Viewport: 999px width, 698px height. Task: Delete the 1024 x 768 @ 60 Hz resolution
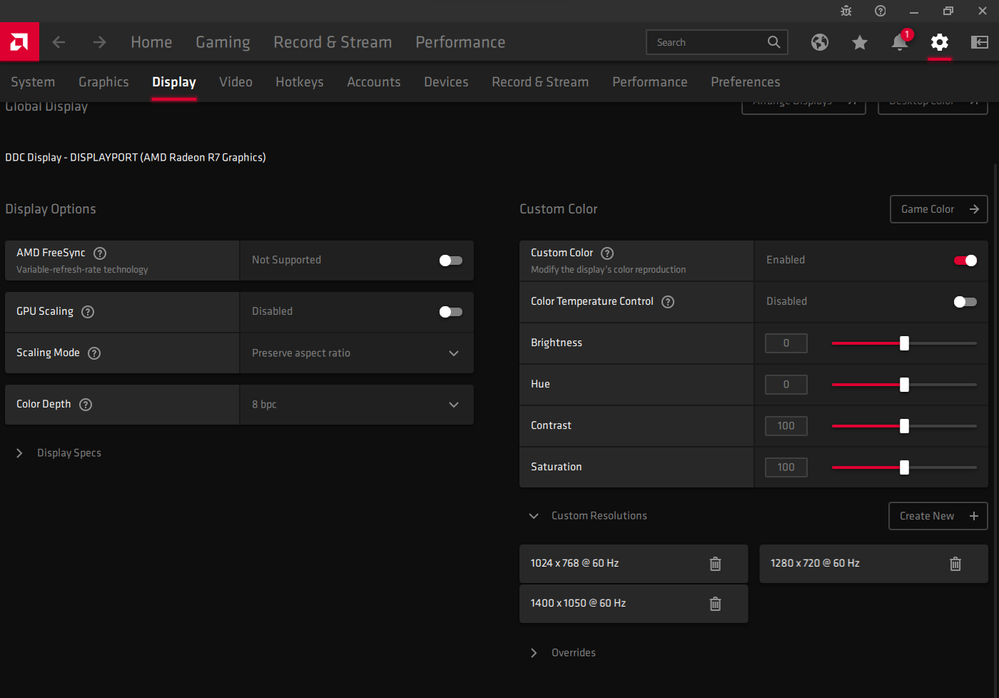point(715,564)
